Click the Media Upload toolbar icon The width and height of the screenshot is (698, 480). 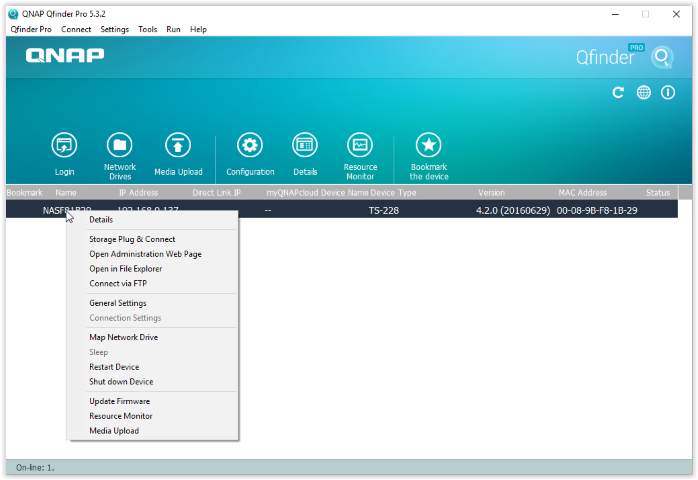(x=178, y=146)
